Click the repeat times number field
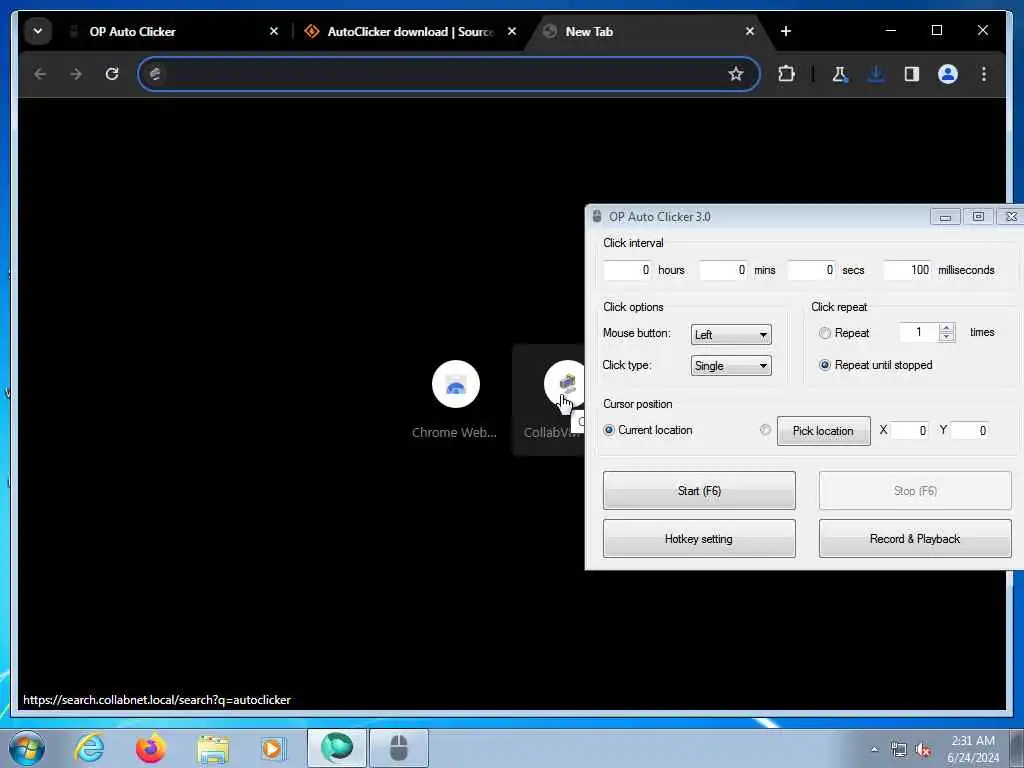This screenshot has width=1024, height=768. (x=919, y=332)
